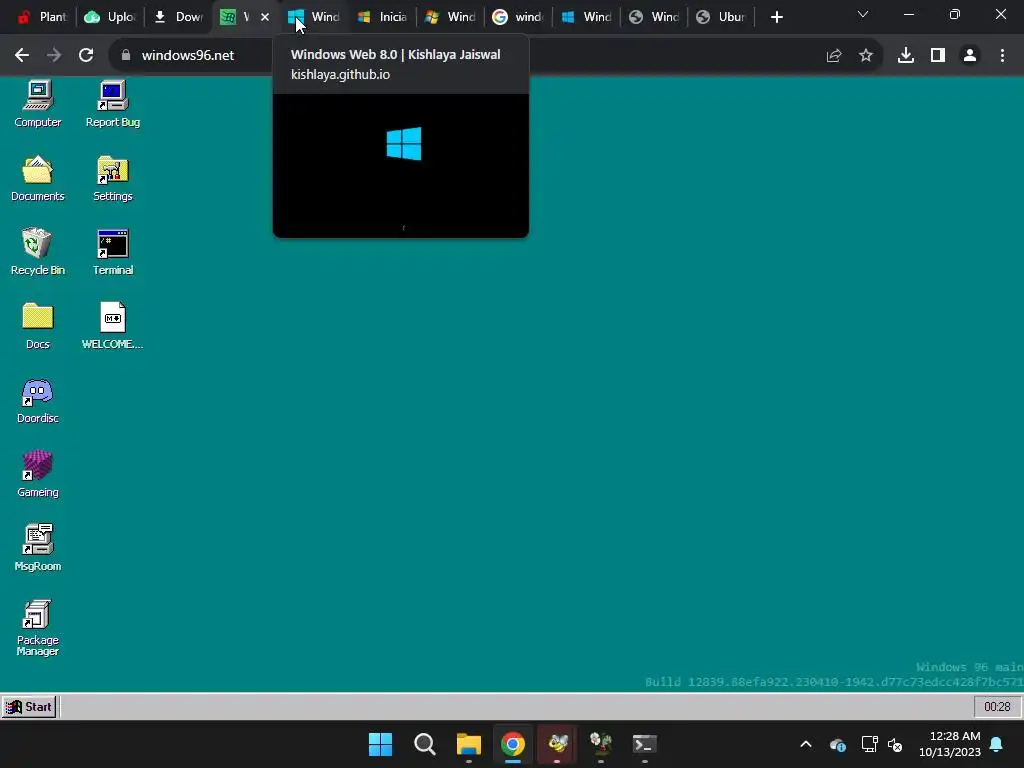Switch to the Uplo cloud tab
Viewport: 1024px width, 768px height.
(110, 17)
